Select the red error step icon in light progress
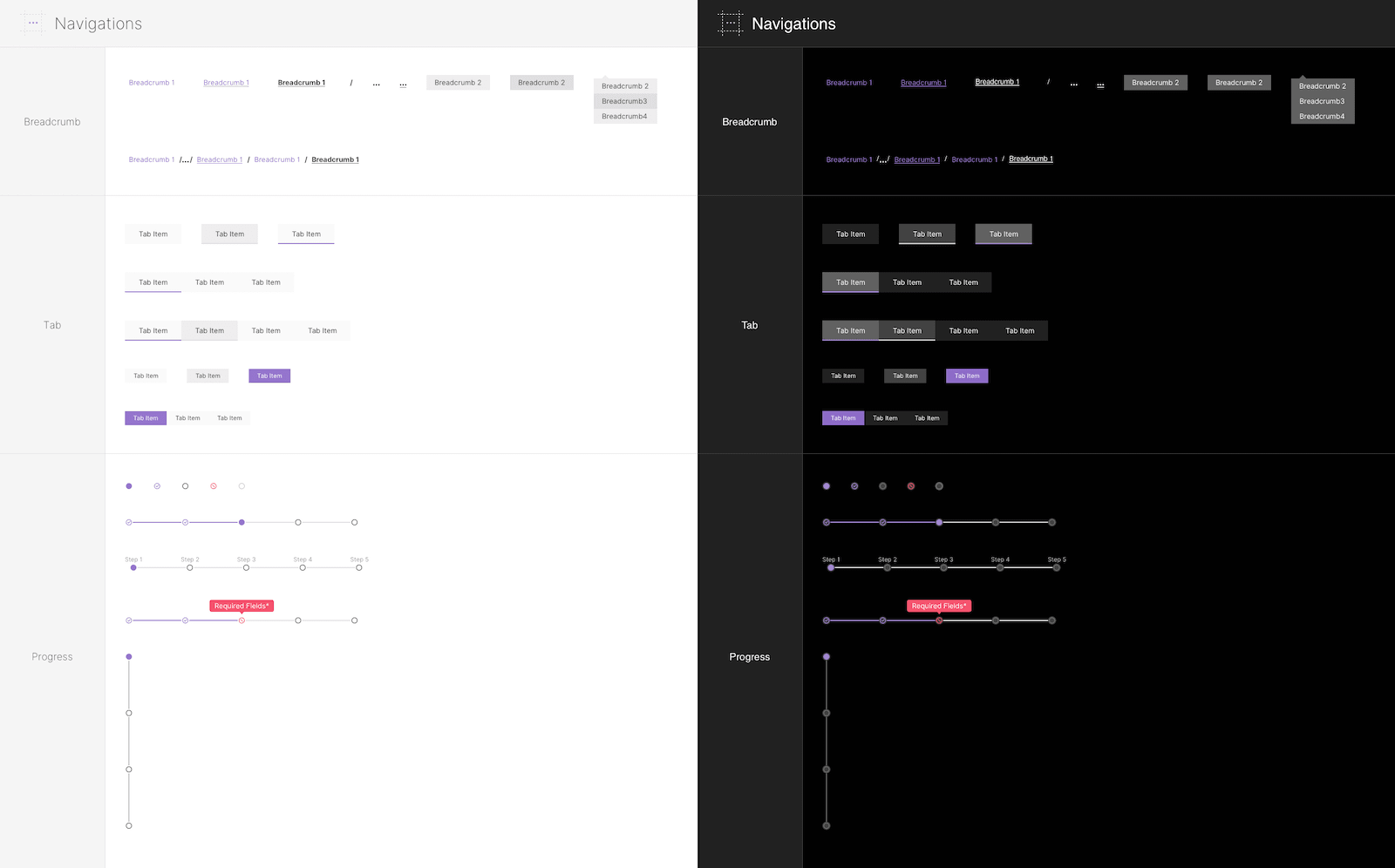 coord(214,486)
